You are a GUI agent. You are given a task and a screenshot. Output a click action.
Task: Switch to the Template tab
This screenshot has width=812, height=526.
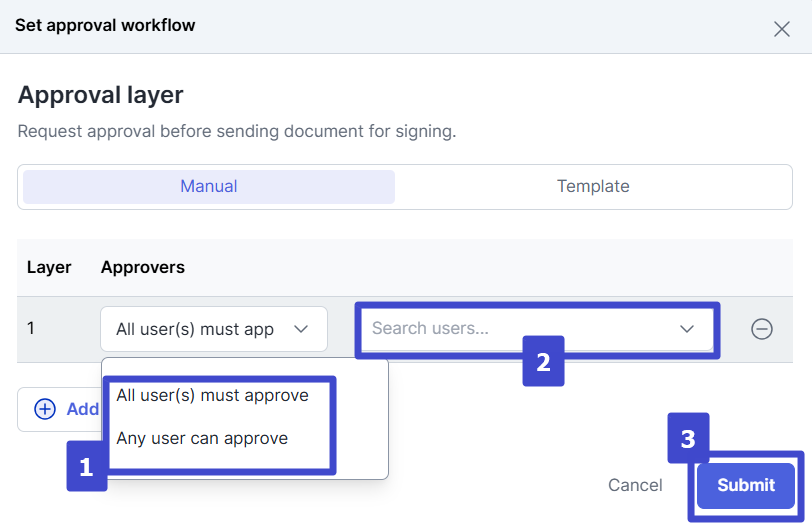(x=593, y=187)
